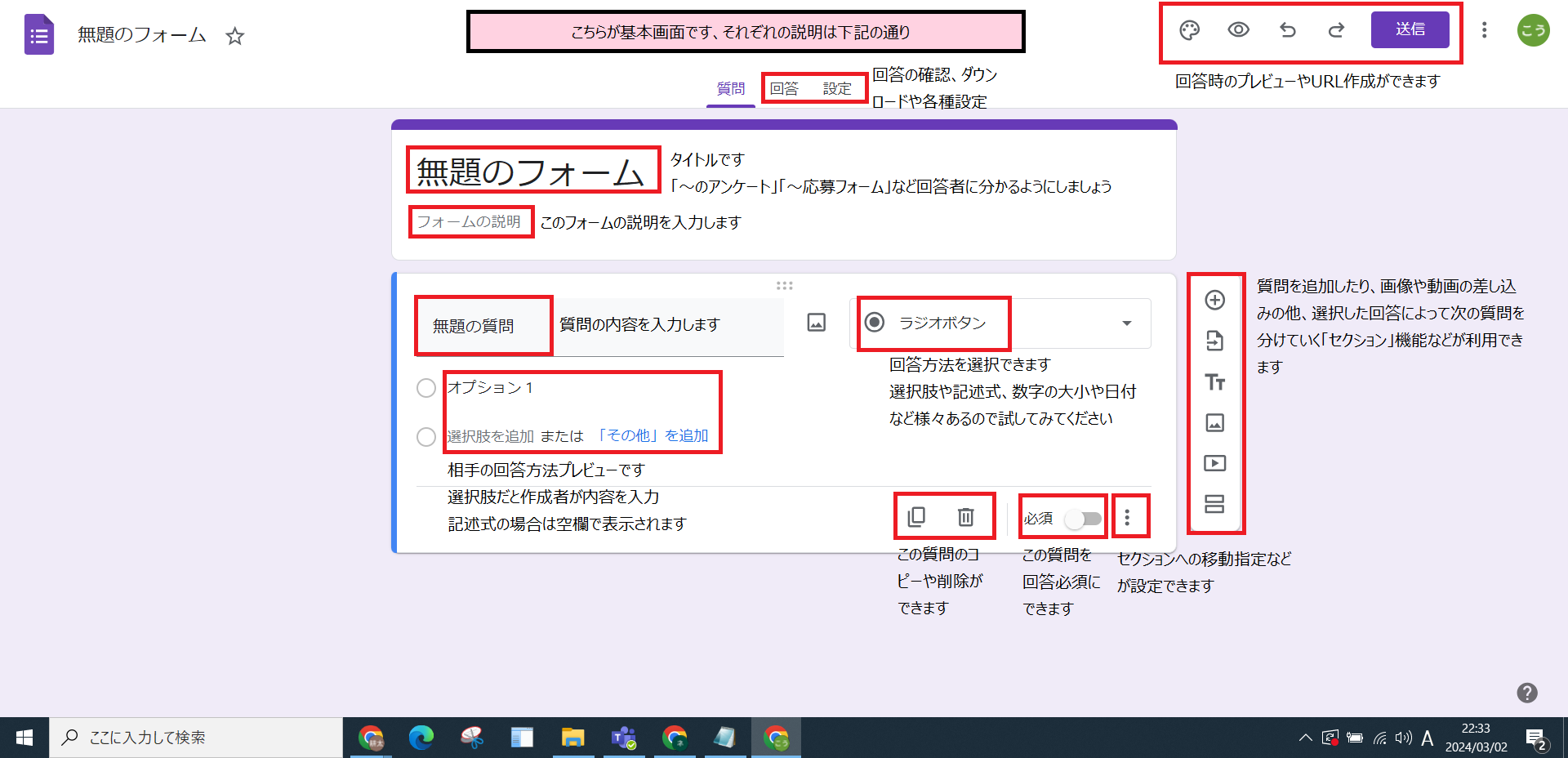Delete the question with the trash icon
Image resolution: width=1568 pixels, height=758 pixels.
coord(966,516)
